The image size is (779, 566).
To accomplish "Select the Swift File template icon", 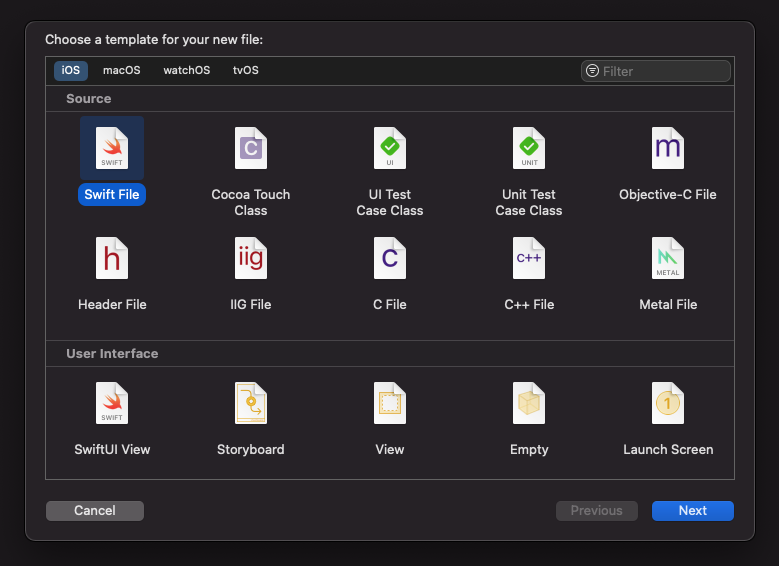I will [112, 148].
